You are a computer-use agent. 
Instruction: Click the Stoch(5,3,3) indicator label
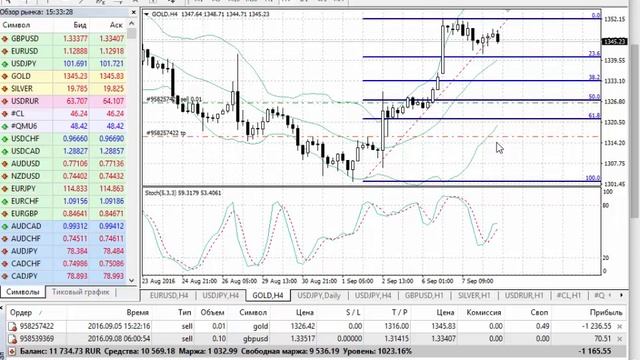[x=183, y=193]
